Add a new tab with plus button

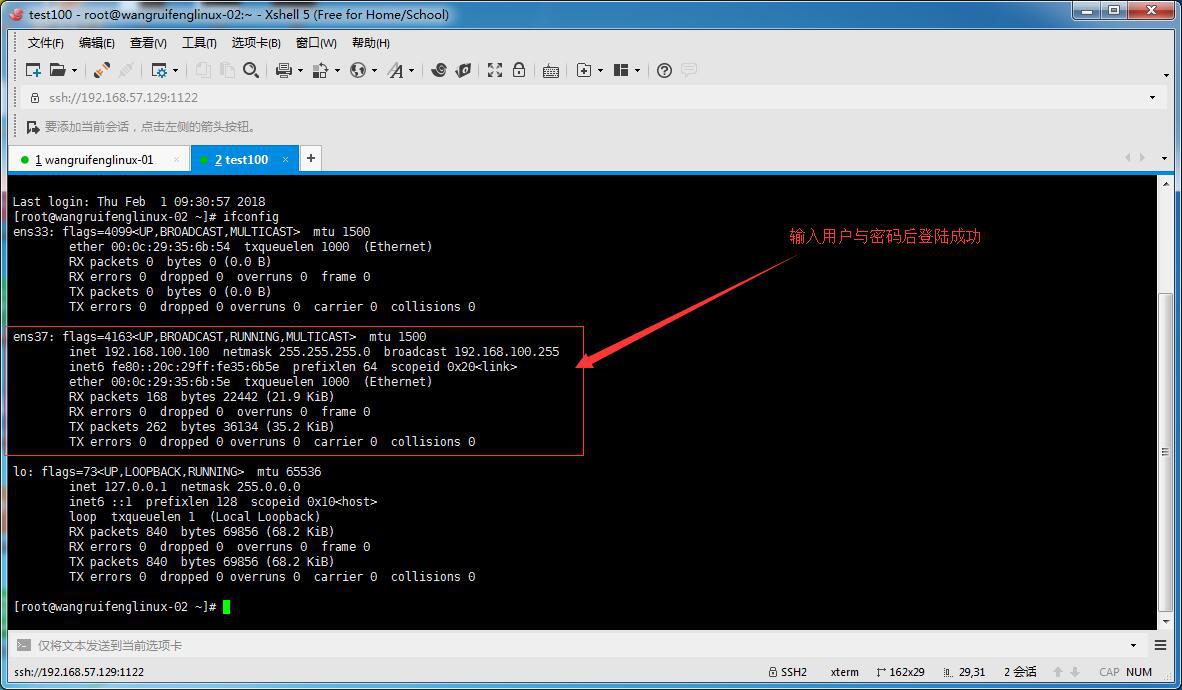pyautogui.click(x=311, y=158)
